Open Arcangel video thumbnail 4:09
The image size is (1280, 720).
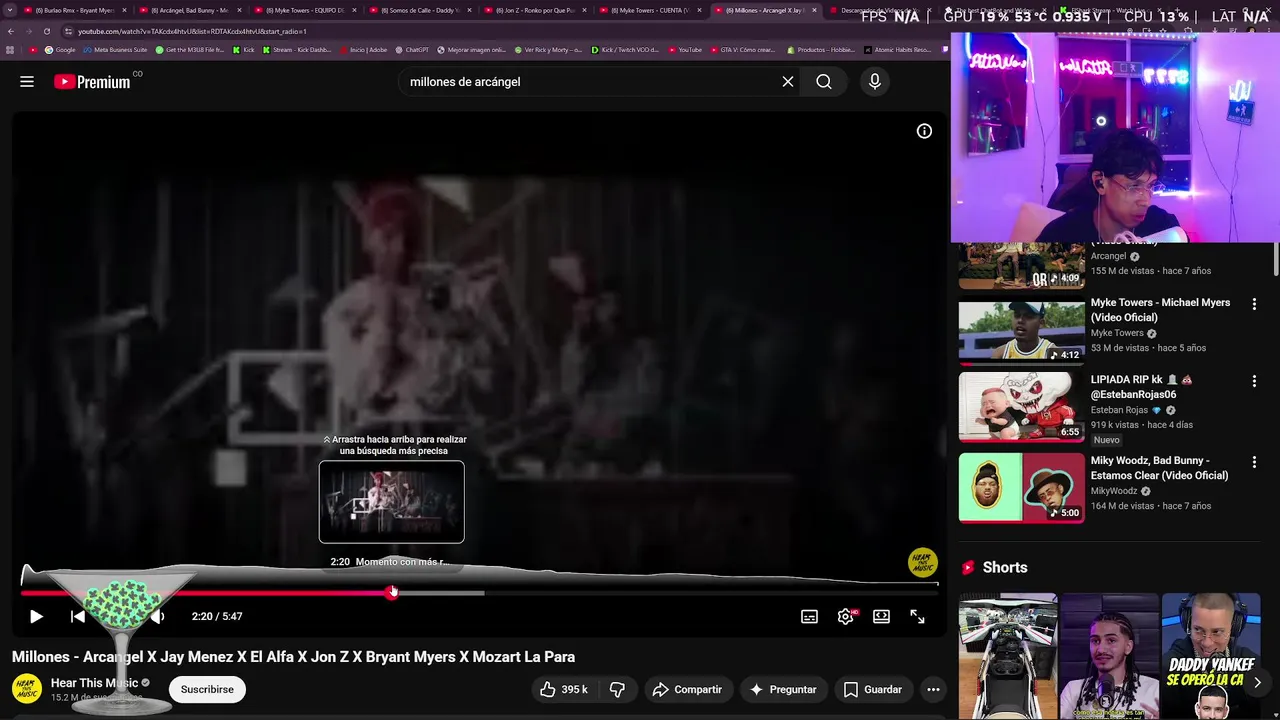1022,266
